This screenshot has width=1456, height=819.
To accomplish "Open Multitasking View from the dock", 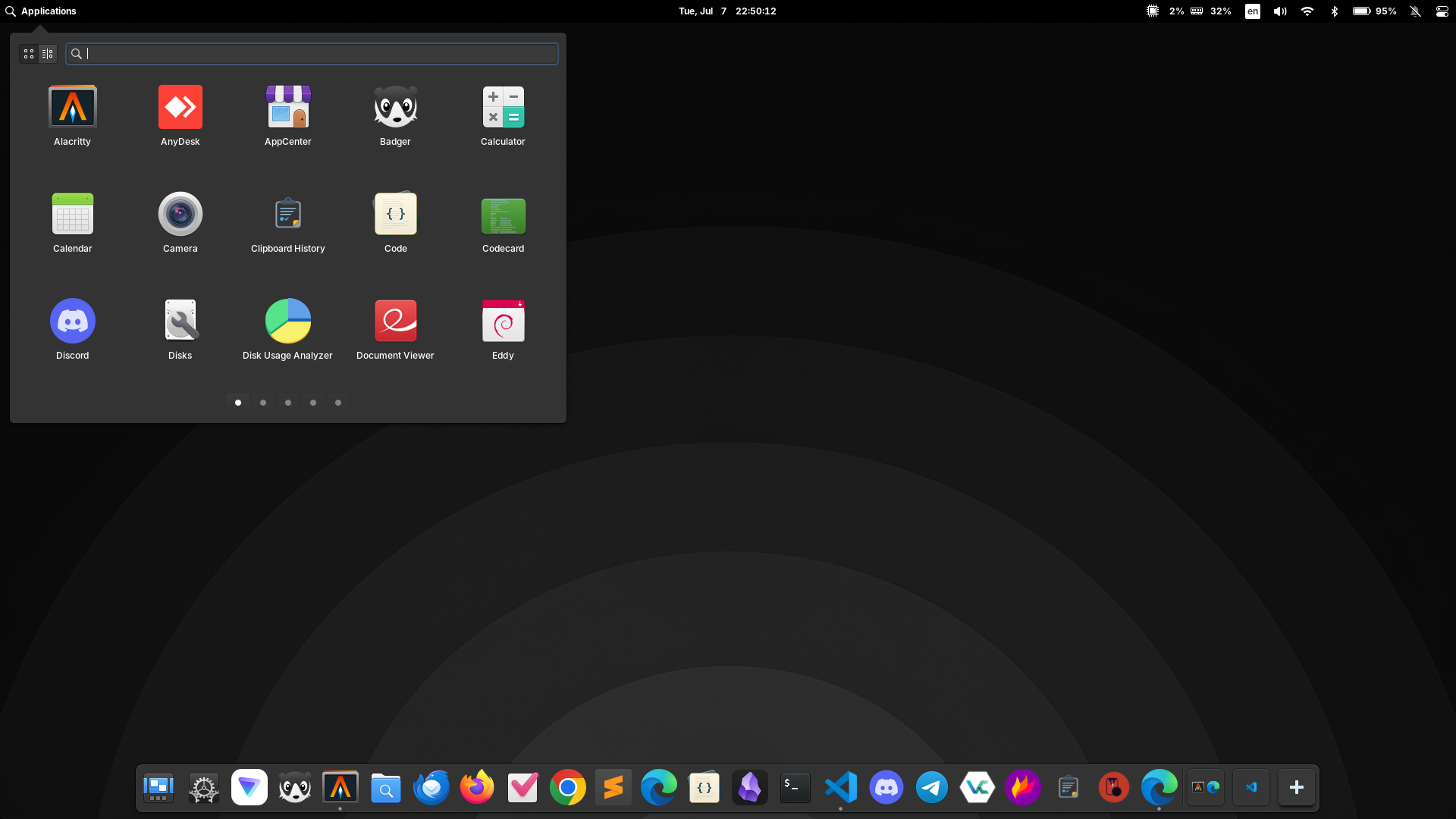I will pos(158,788).
